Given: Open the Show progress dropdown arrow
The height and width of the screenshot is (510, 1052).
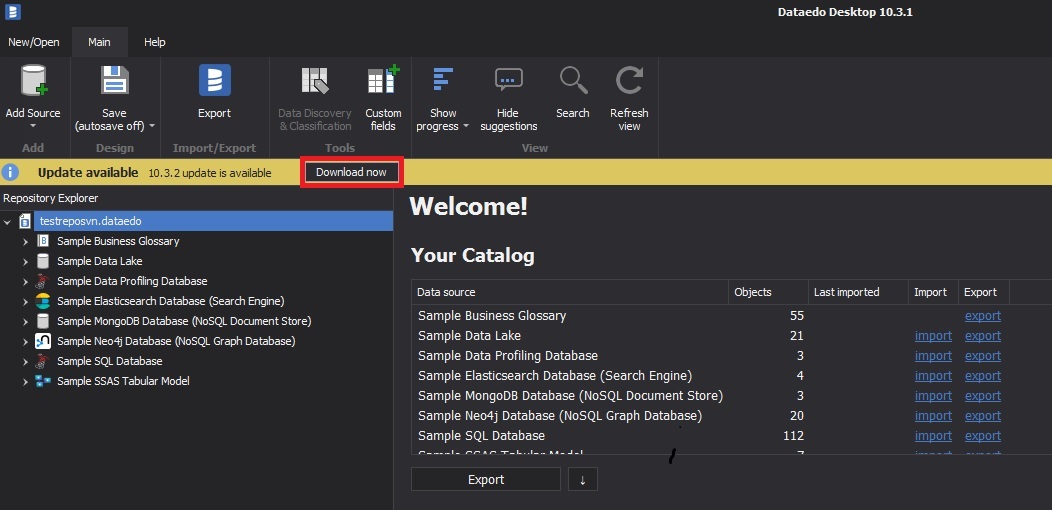Looking at the screenshot, I should point(466,126).
